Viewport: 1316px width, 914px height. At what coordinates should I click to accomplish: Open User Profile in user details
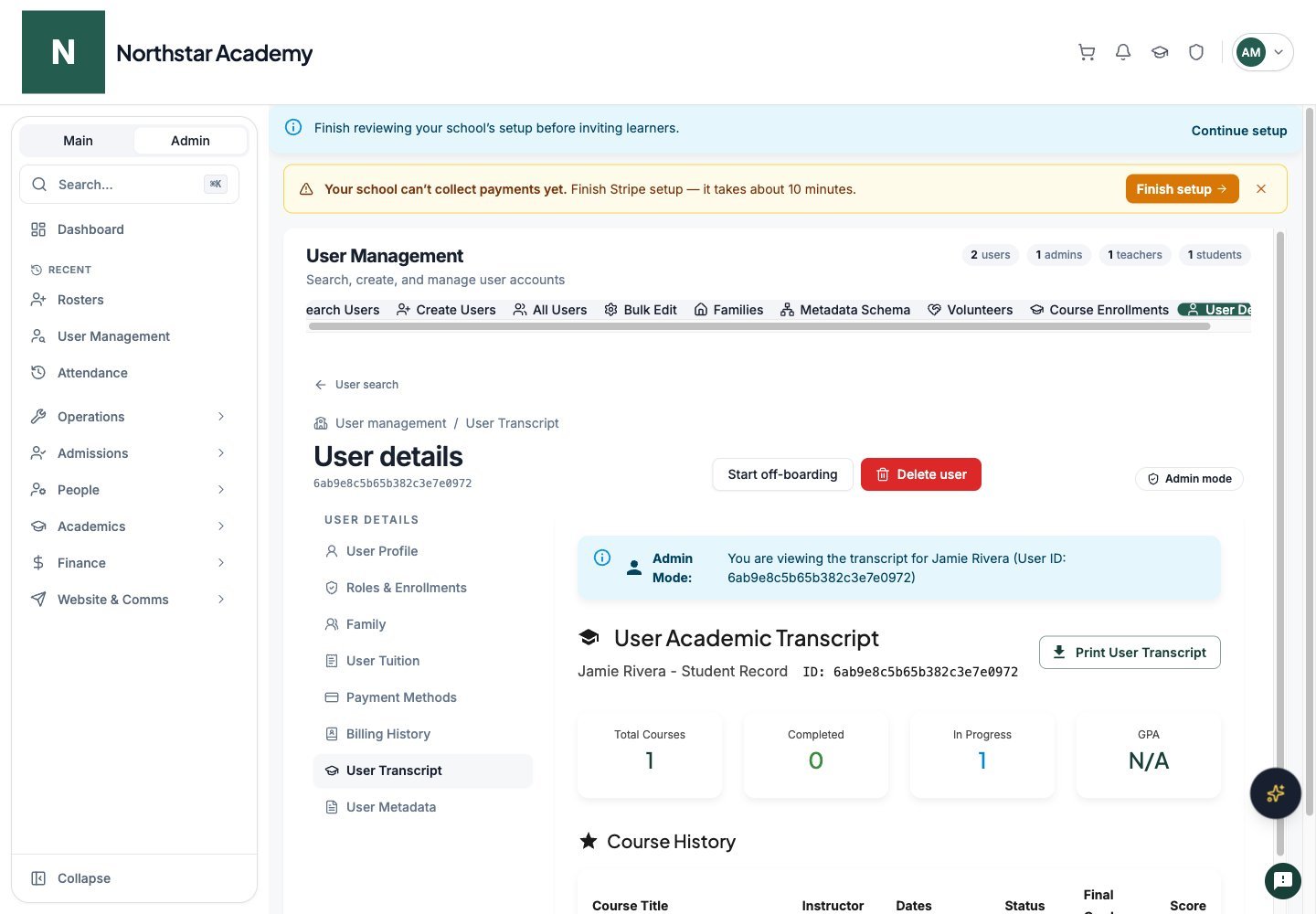(422, 551)
